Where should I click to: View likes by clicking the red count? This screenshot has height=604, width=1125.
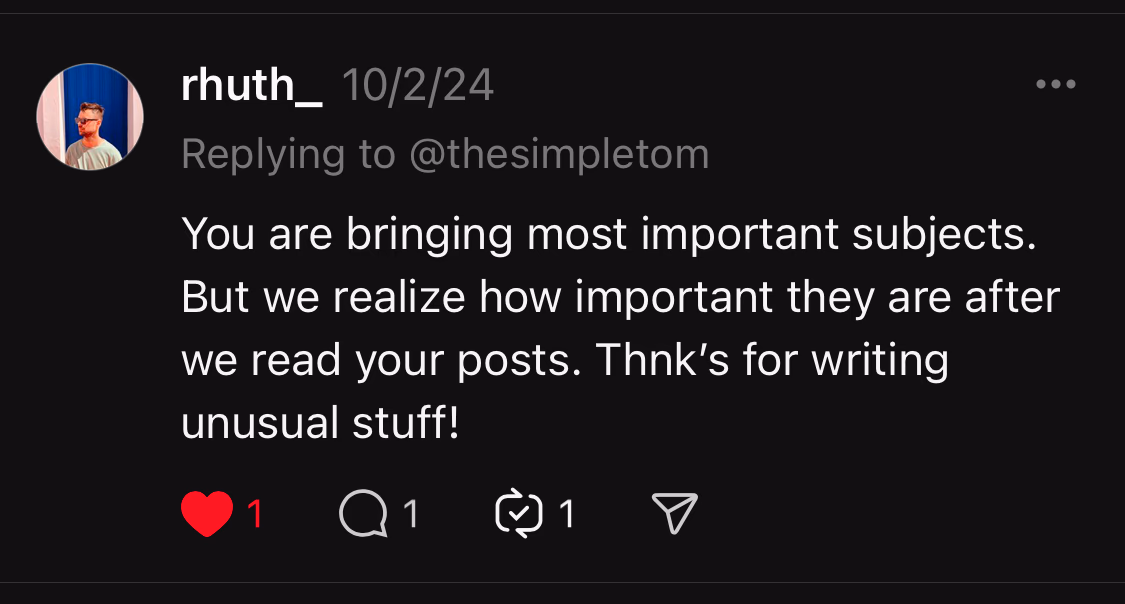pos(255,515)
